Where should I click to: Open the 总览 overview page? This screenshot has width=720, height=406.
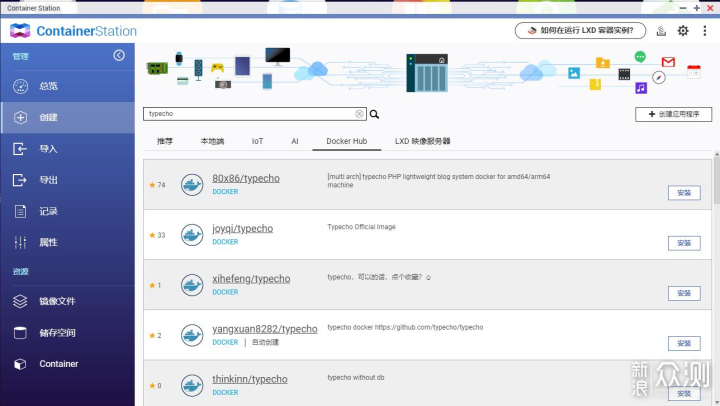click(68, 86)
